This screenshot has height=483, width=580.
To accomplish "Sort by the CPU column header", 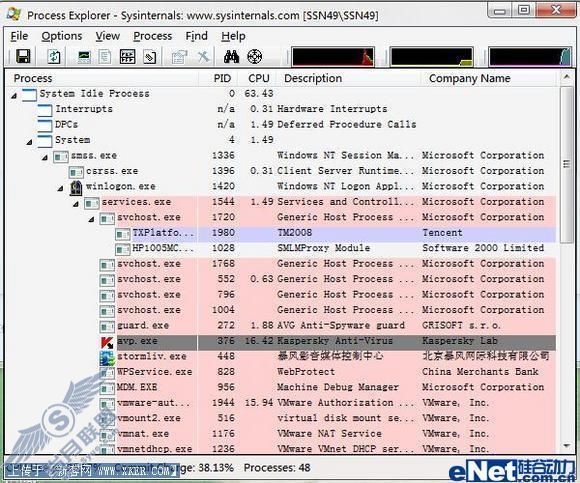I will tap(257, 78).
